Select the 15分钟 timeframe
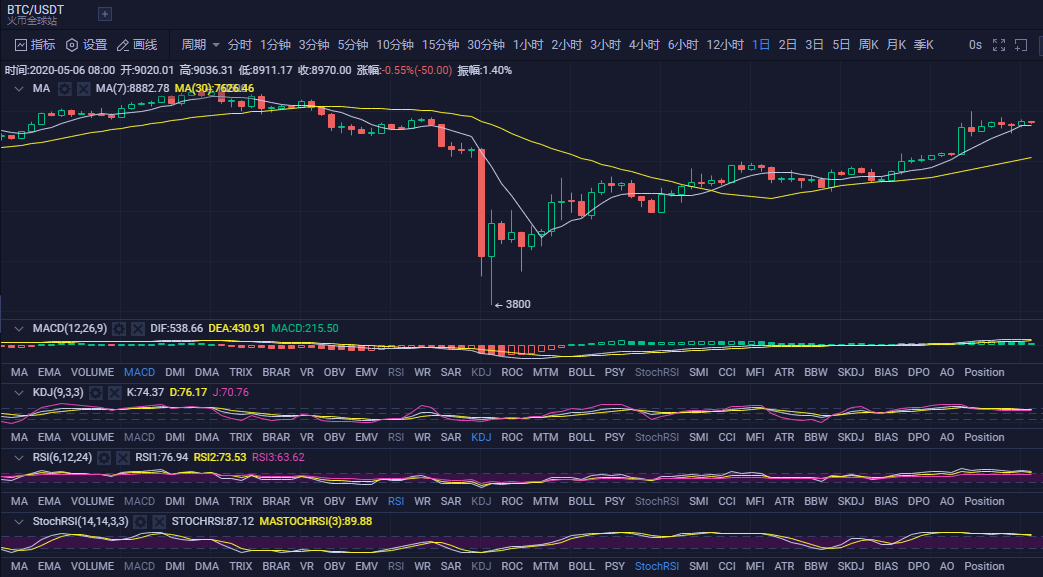 (440, 45)
